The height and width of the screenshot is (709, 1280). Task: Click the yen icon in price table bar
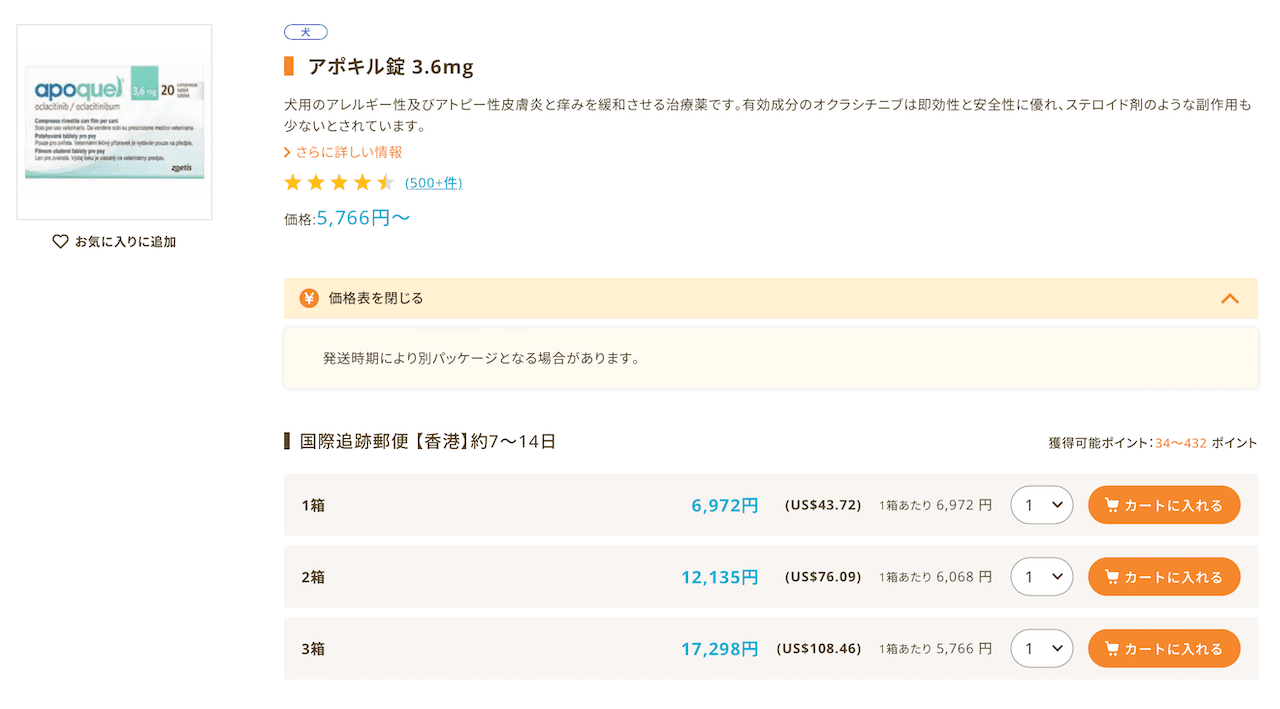(x=309, y=298)
